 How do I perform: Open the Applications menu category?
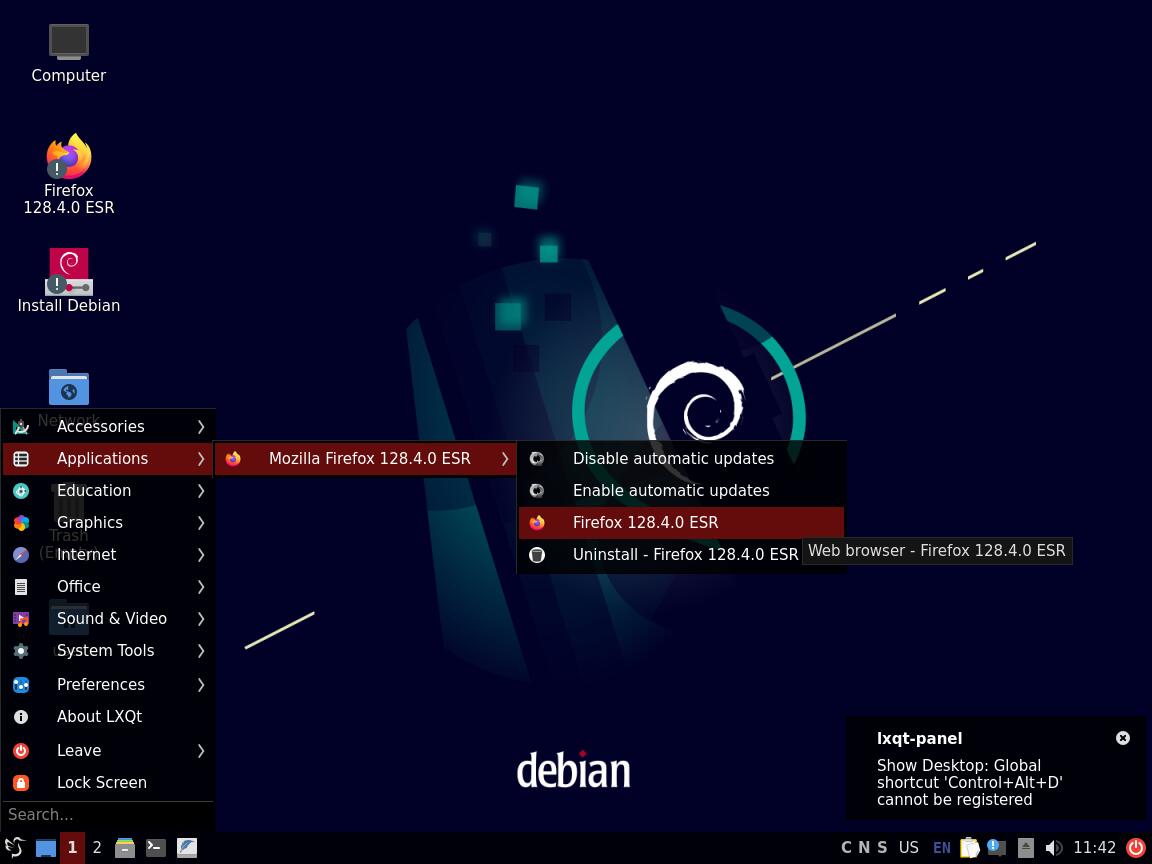coord(108,458)
